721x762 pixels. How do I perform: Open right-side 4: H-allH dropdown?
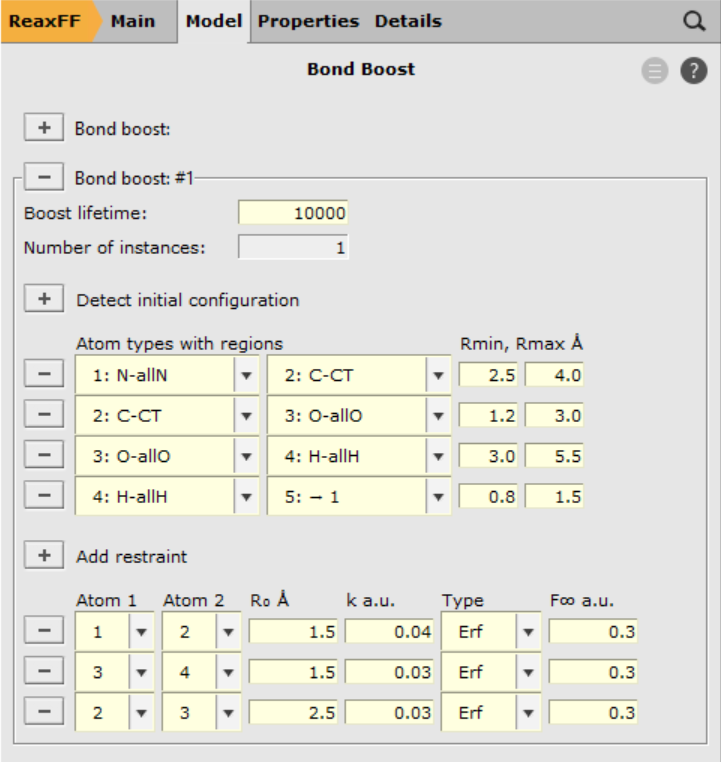pyautogui.click(x=359, y=456)
